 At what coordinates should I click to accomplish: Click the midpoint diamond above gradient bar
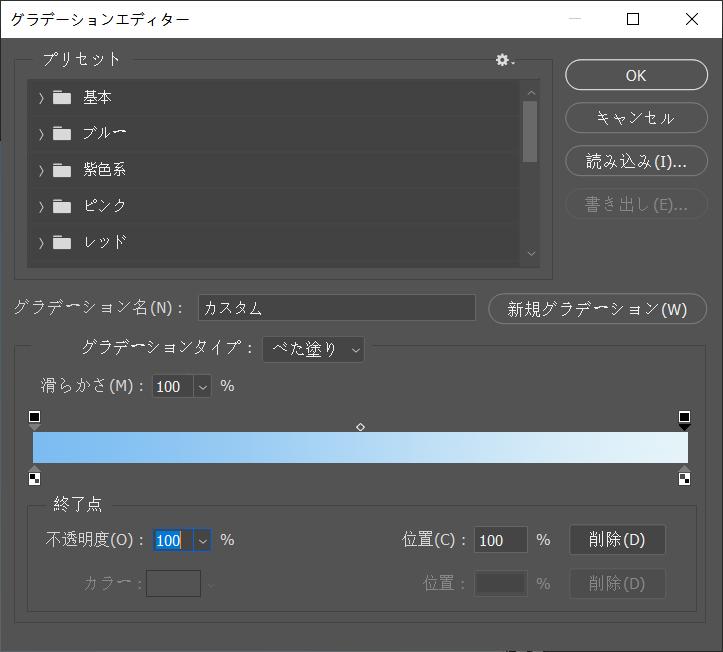click(x=360, y=427)
